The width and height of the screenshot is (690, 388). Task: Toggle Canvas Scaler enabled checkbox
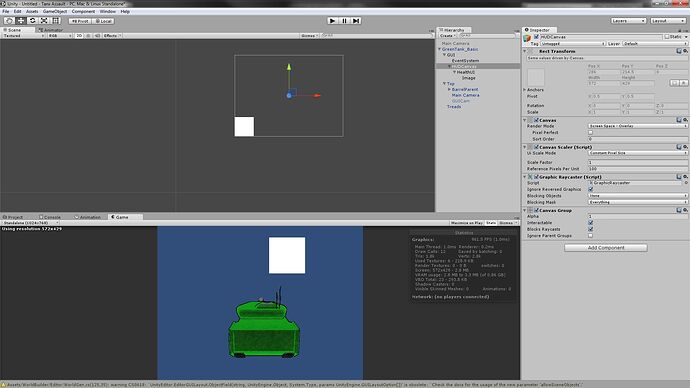click(x=536, y=147)
